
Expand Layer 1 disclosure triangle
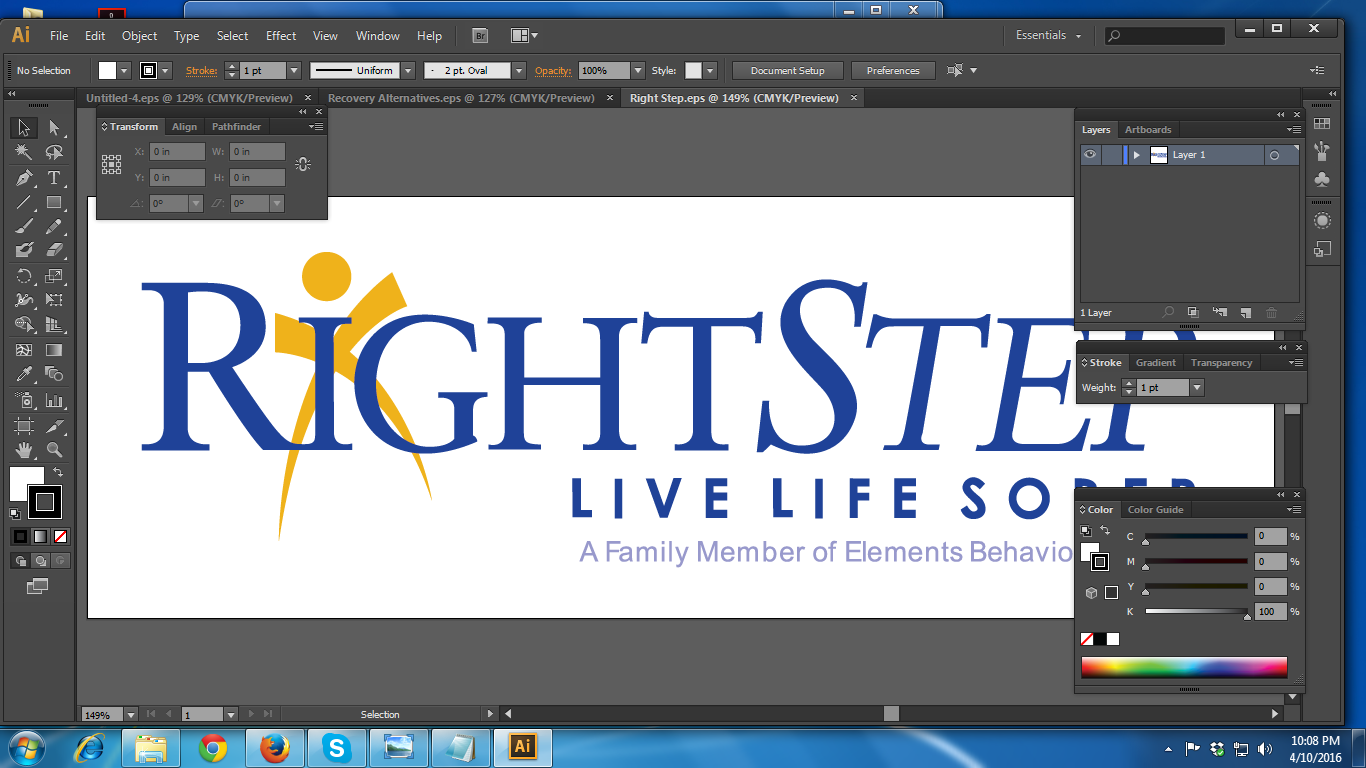(1137, 155)
